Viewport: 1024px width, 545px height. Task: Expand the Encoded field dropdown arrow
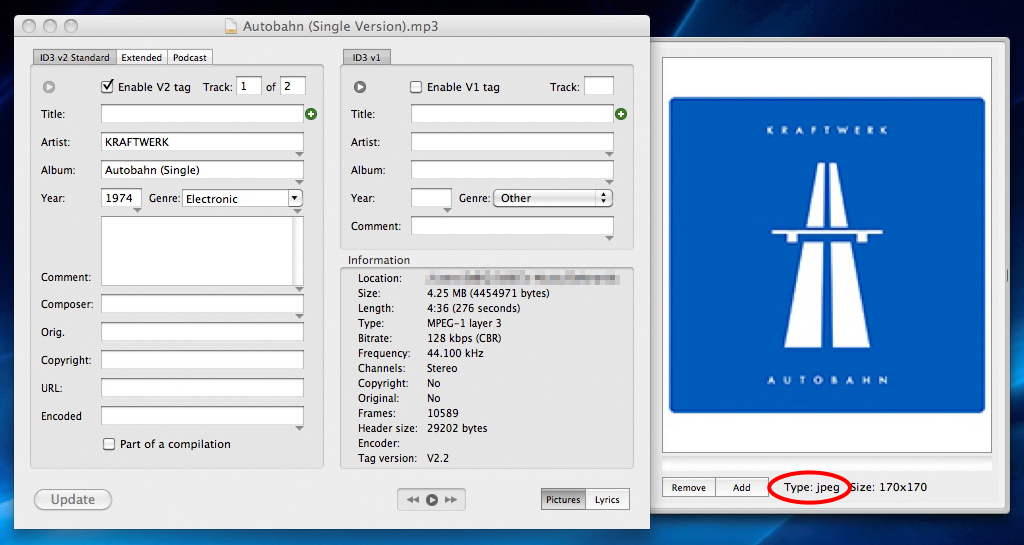point(299,429)
